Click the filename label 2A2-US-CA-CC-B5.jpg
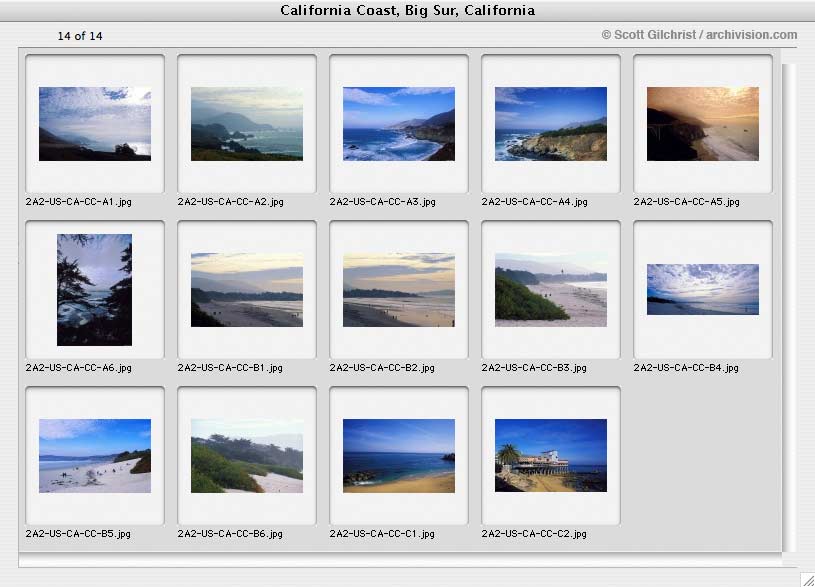This screenshot has height=587, width=815. pyautogui.click(x=78, y=533)
